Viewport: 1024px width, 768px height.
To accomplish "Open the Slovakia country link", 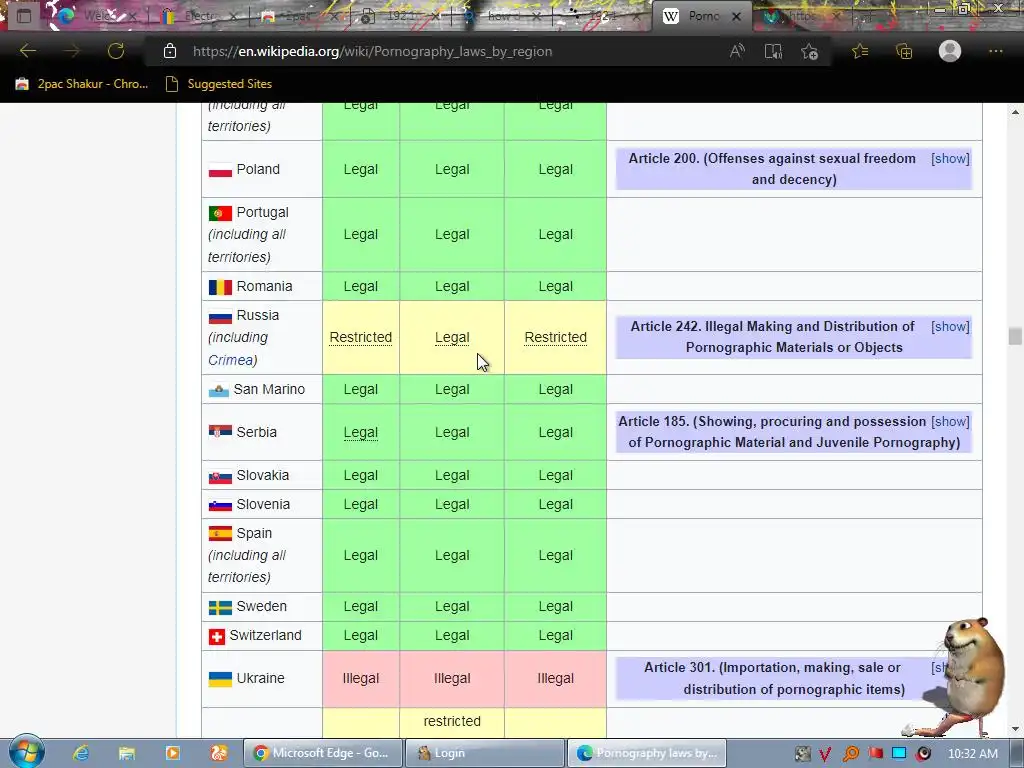I will coord(263,475).
